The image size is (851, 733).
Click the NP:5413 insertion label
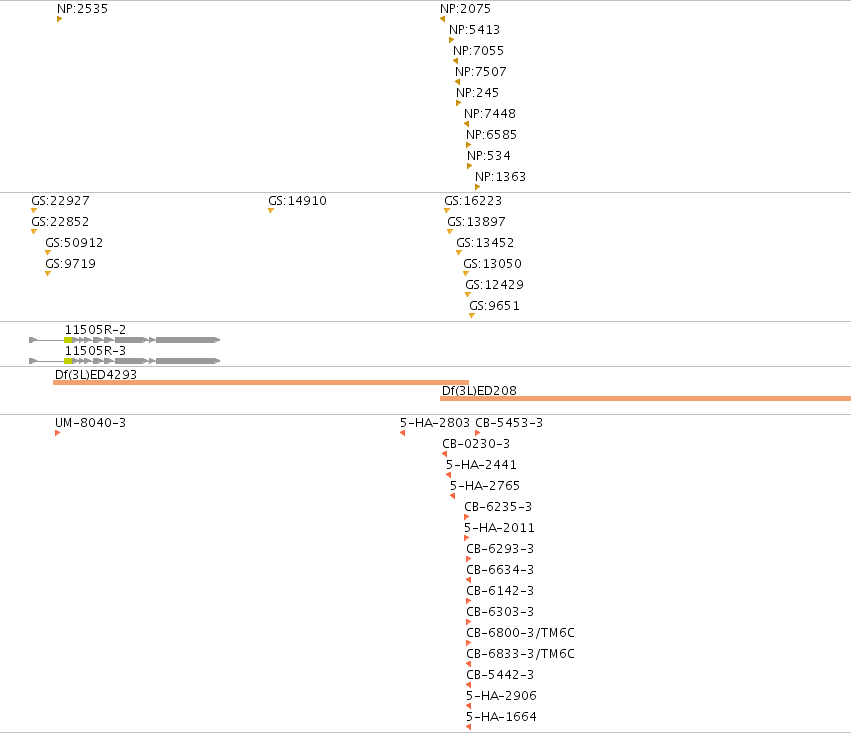pyautogui.click(x=474, y=30)
